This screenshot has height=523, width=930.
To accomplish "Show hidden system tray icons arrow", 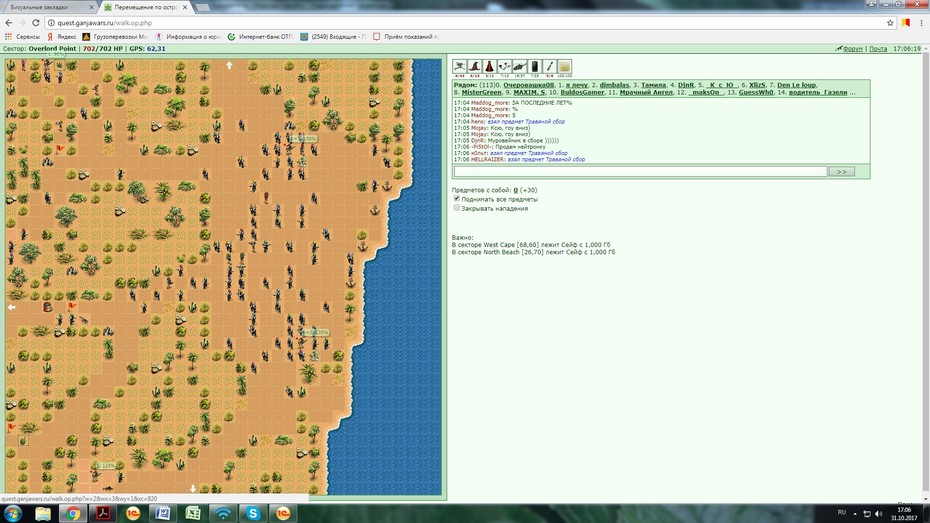I will click(855, 513).
